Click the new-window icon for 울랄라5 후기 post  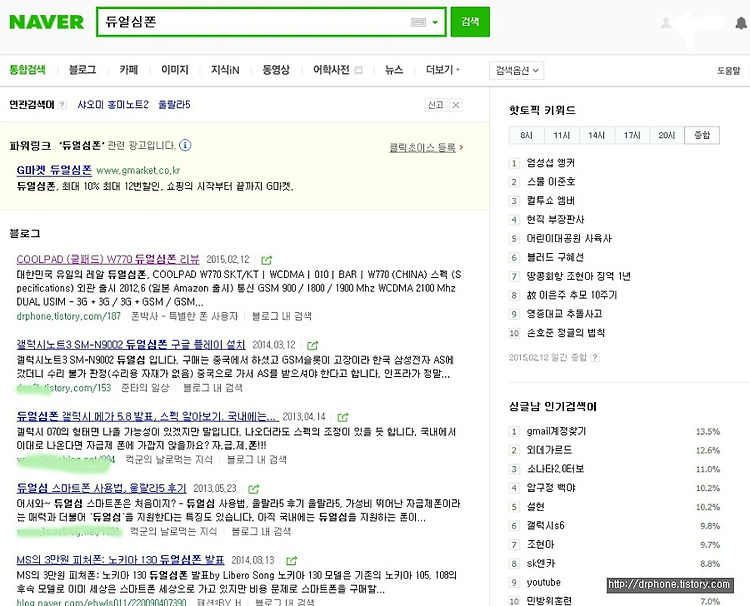pos(254,488)
